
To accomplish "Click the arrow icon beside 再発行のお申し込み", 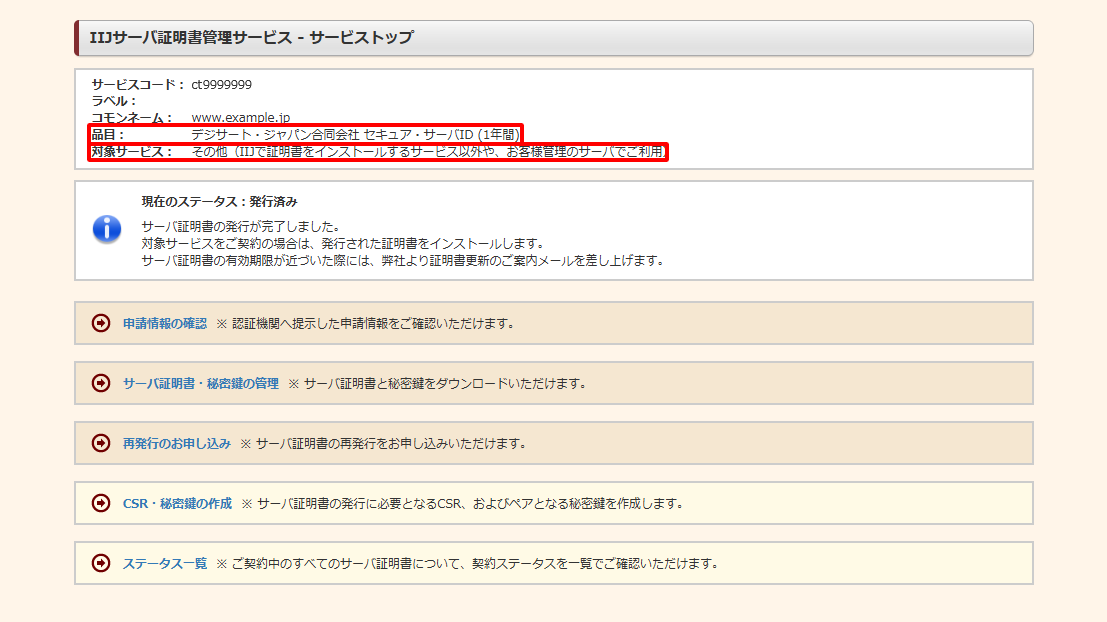I will click(x=101, y=443).
